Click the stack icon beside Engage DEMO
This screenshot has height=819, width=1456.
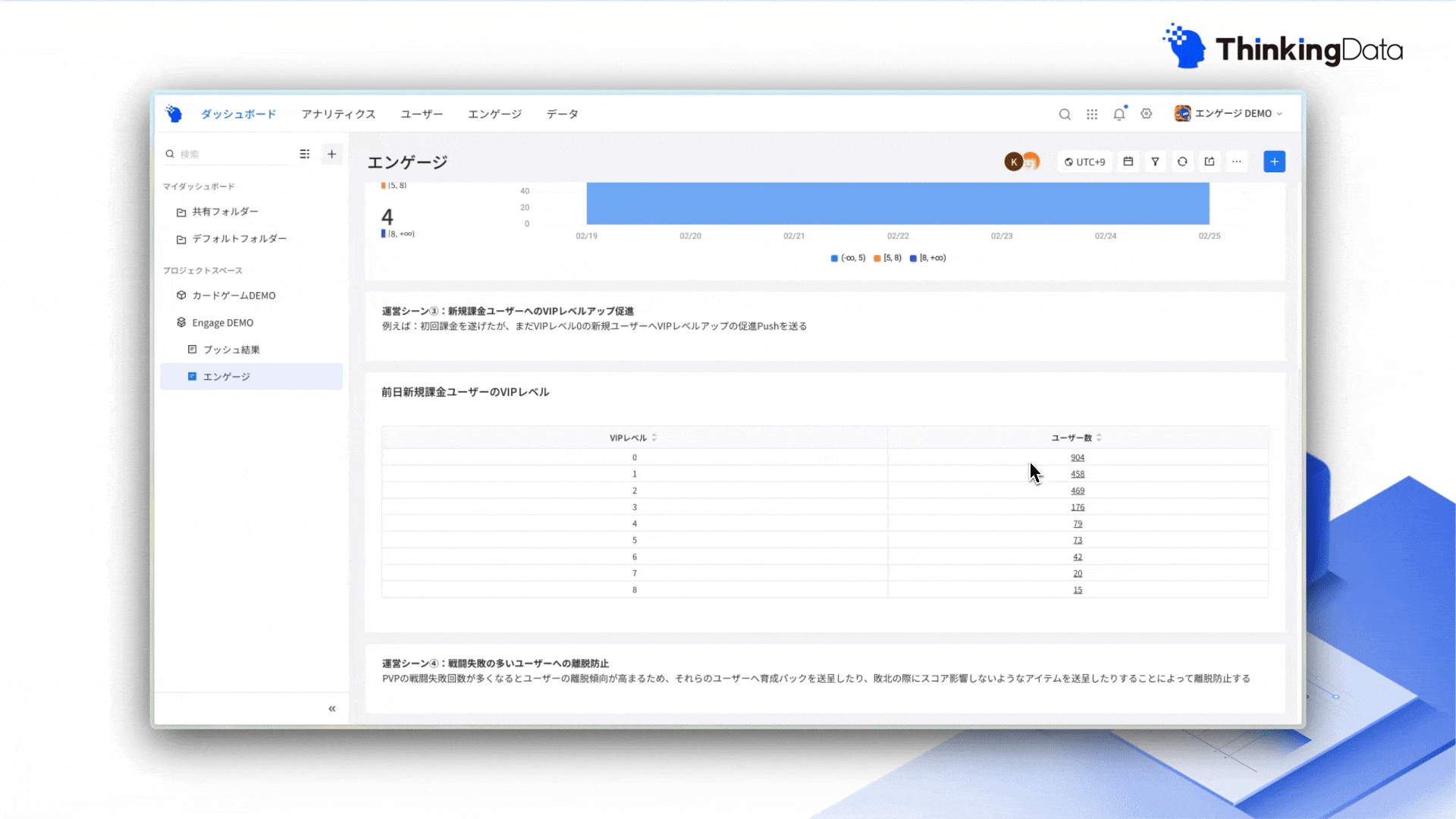point(181,323)
